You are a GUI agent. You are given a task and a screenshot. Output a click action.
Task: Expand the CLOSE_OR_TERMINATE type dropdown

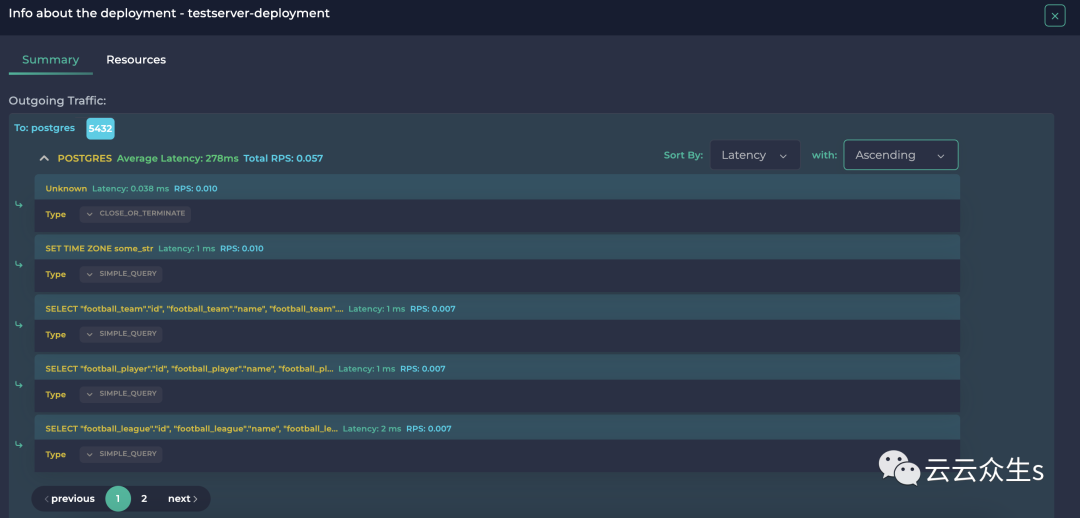click(x=135, y=214)
